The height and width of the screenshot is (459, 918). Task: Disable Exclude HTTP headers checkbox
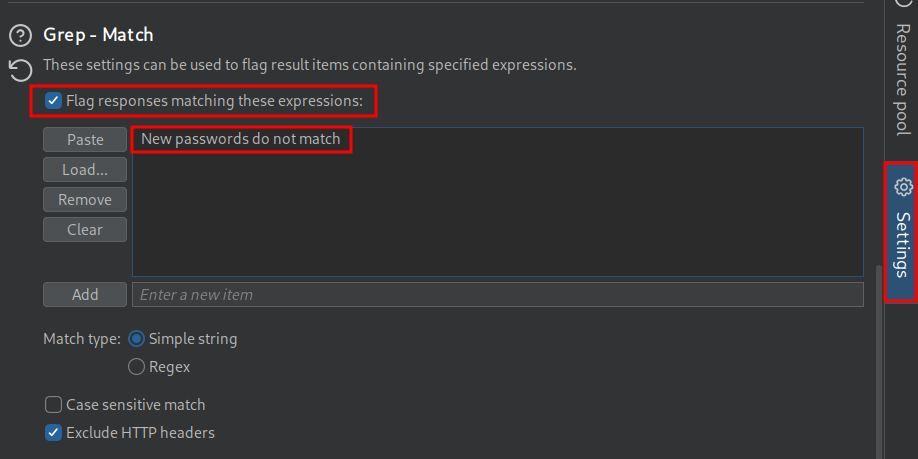[x=54, y=433]
